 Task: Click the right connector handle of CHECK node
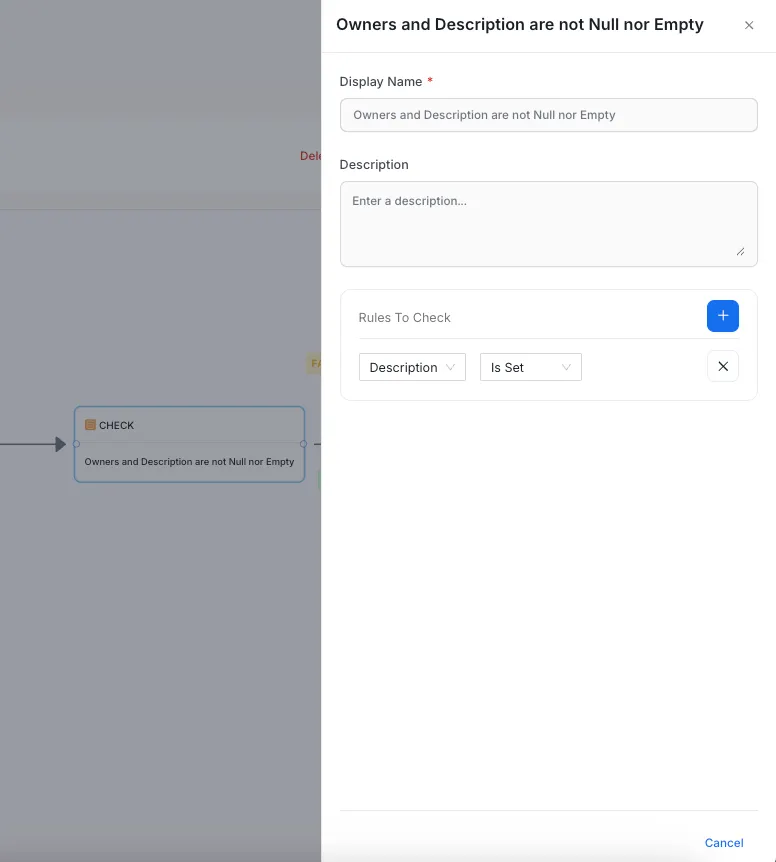point(303,444)
